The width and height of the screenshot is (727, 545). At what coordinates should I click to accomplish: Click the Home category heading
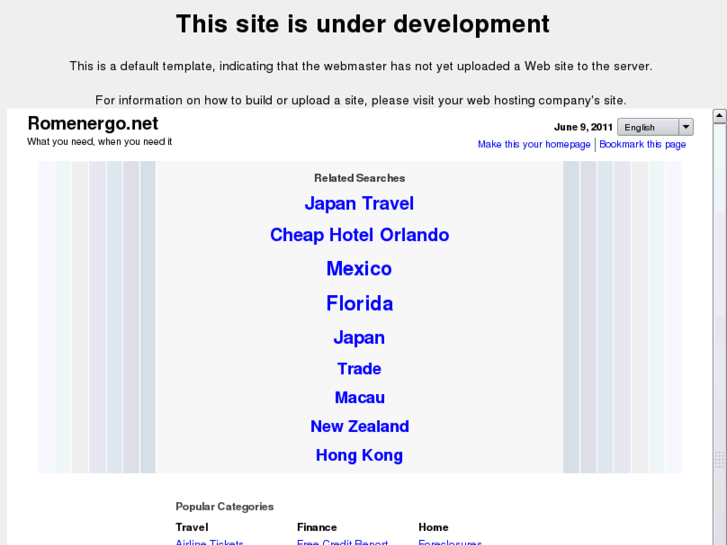[433, 527]
